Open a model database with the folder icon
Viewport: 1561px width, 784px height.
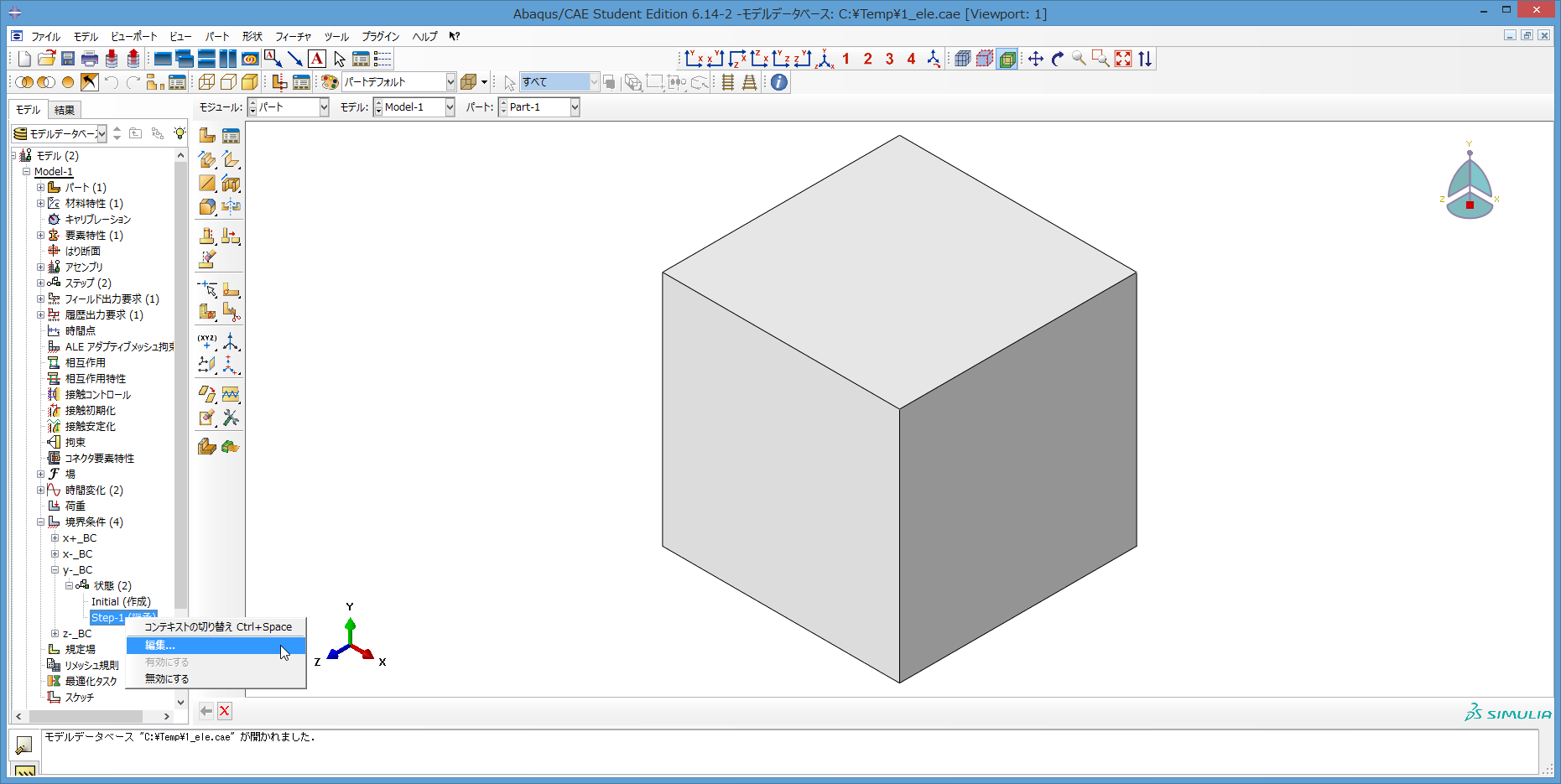point(46,59)
